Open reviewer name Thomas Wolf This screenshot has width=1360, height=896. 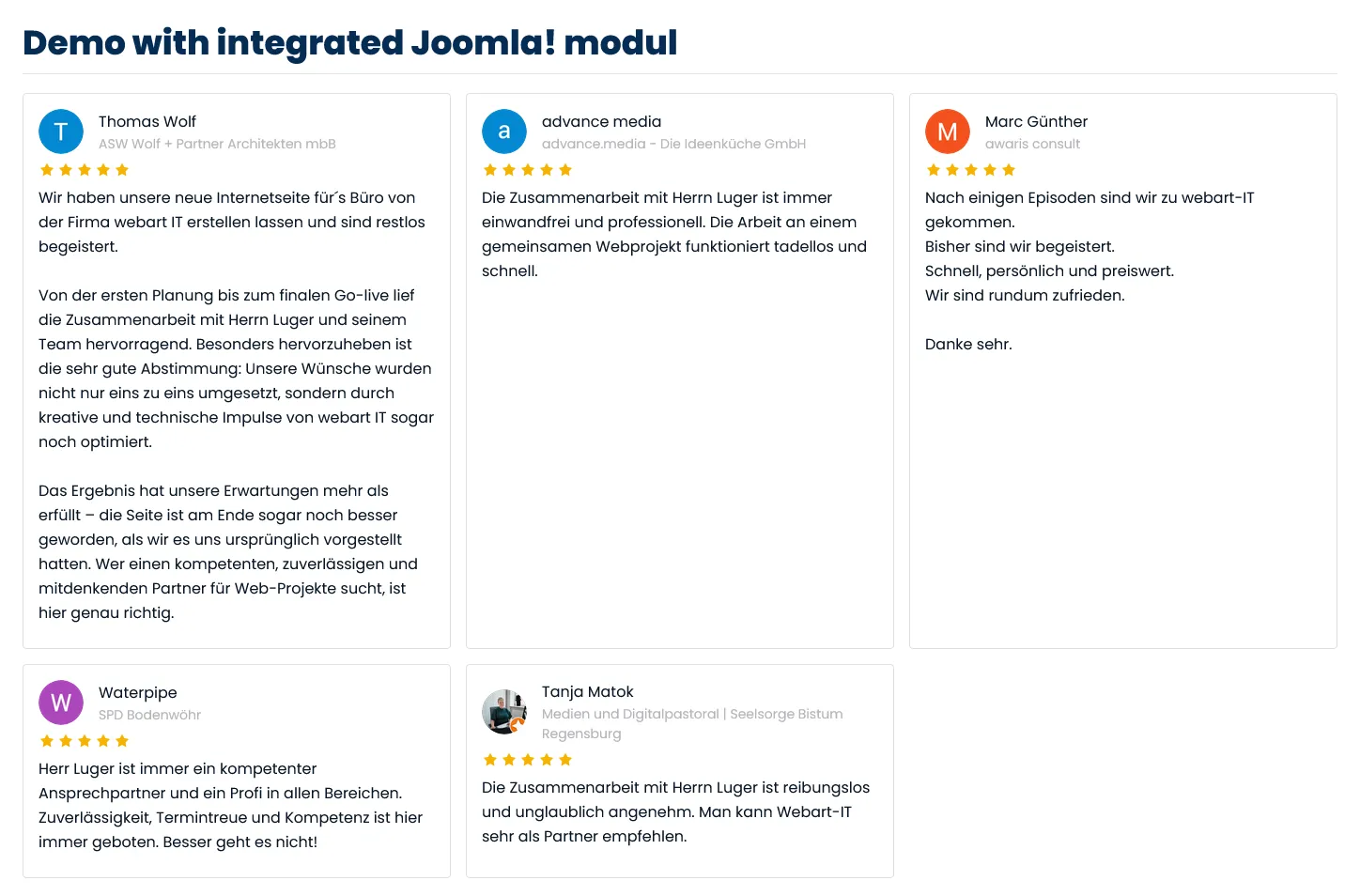(x=147, y=121)
